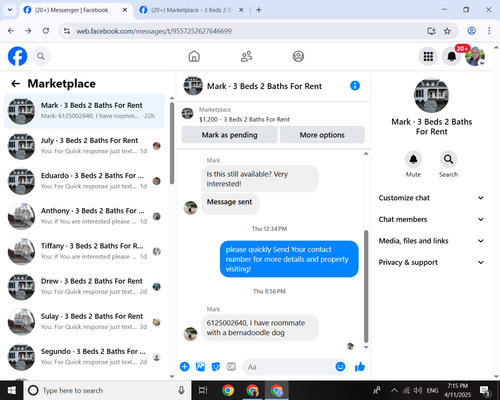Image resolution: width=500 pixels, height=400 pixels.
Task: Open Chrome profile icon in toolbar
Action: tap(471, 31)
